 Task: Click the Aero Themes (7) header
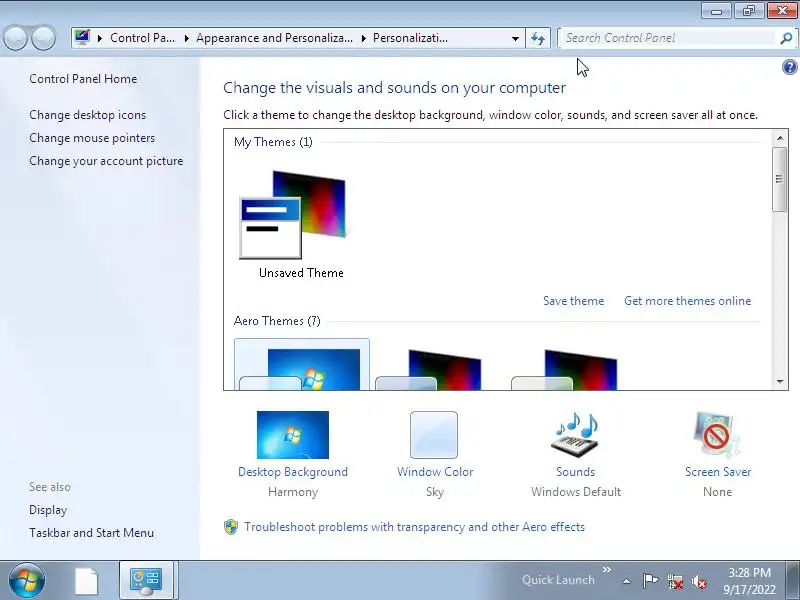click(x=277, y=321)
